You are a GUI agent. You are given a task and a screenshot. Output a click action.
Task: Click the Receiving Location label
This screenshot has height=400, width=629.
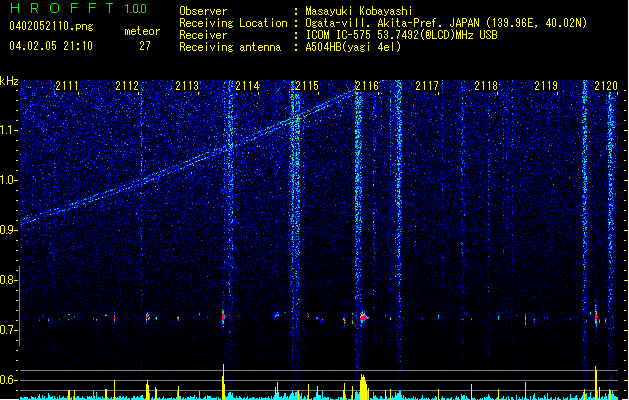coord(233,23)
